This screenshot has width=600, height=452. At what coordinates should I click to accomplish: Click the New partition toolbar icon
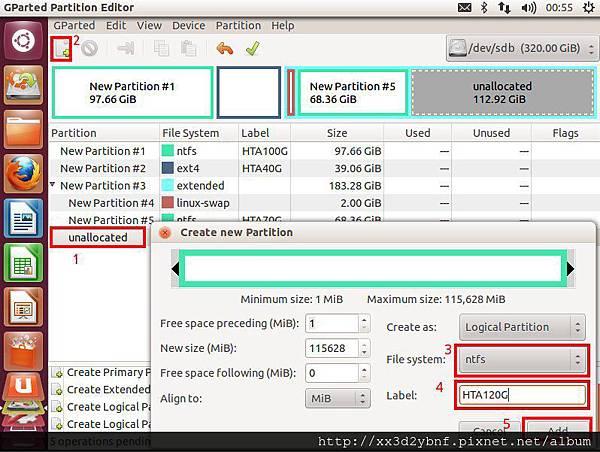(61, 49)
